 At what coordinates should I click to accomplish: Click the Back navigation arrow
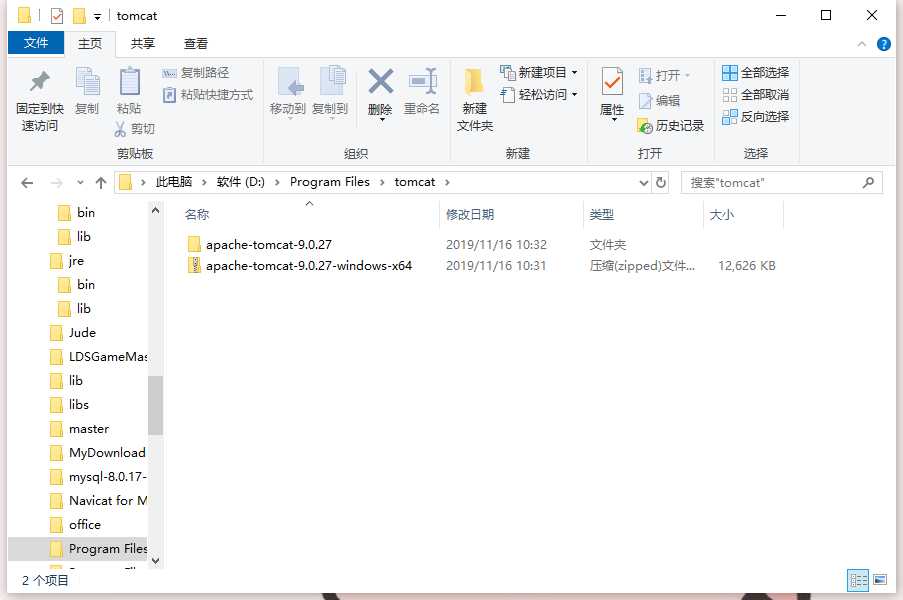(x=26, y=183)
